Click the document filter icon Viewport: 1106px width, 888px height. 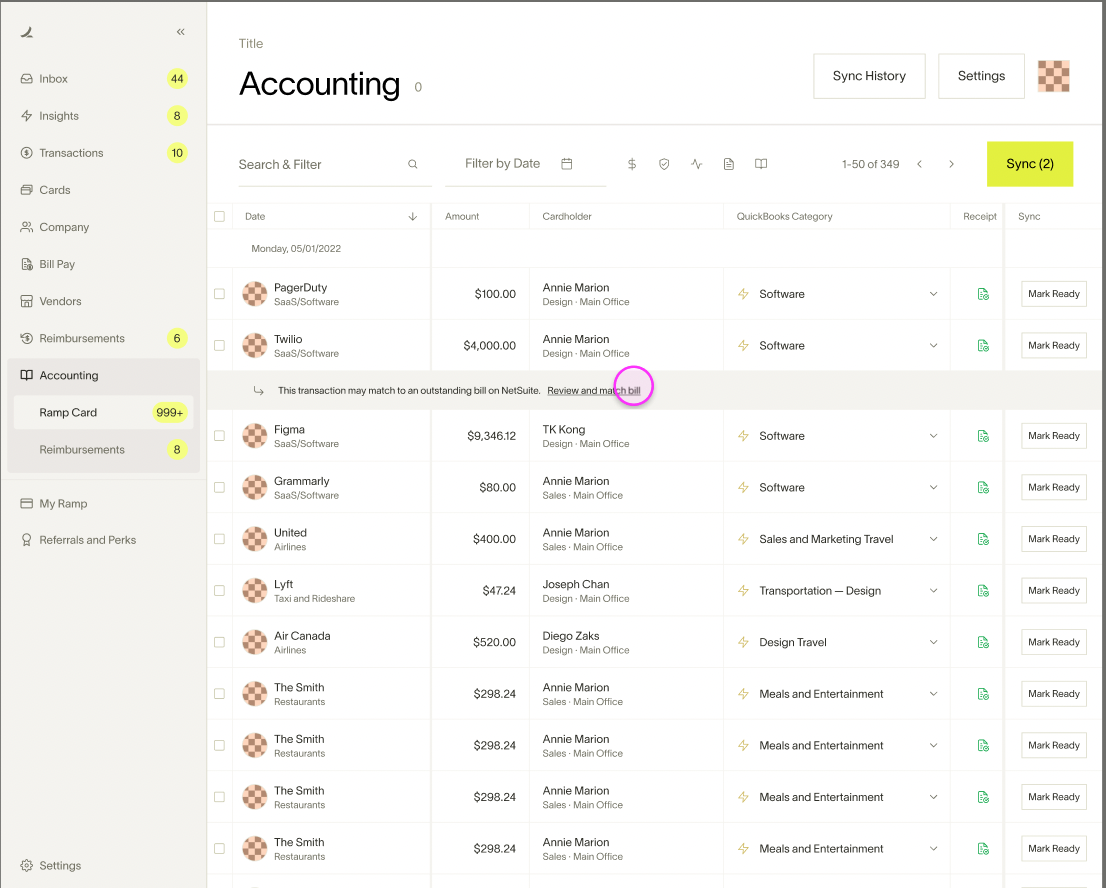[729, 164]
